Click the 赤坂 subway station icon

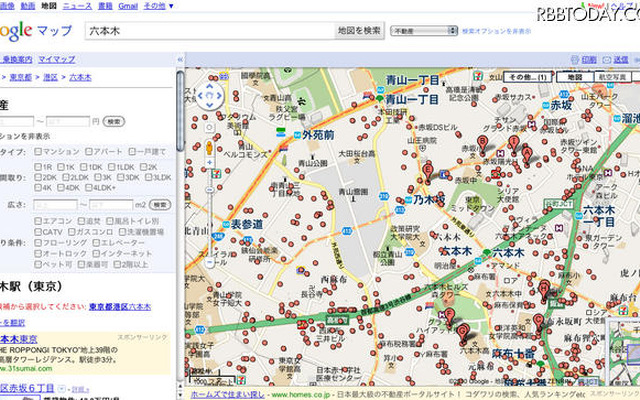coord(546,105)
